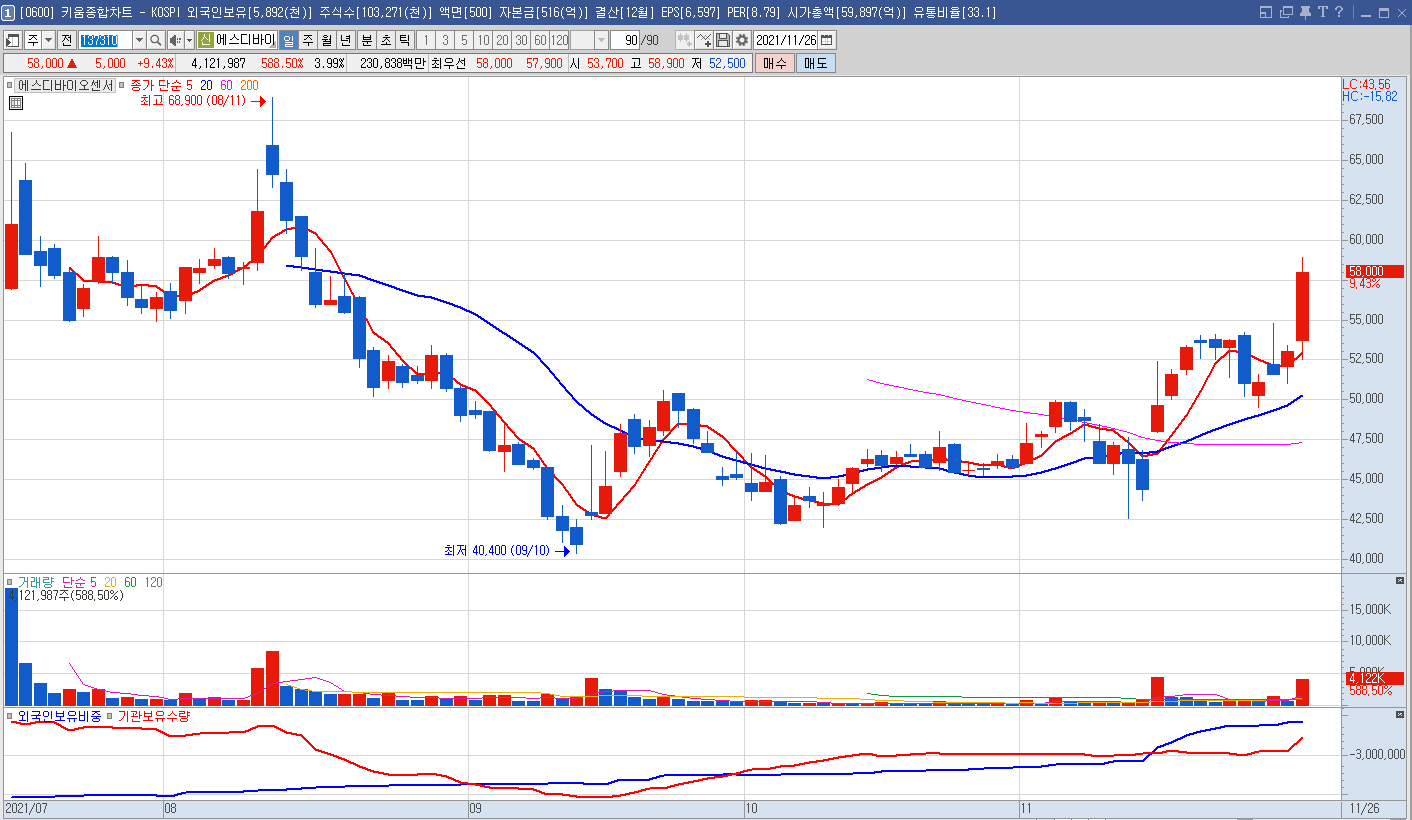The image size is (1412, 820).
Task: Click the LC:43.56 indicator box
Action: click(x=1366, y=85)
